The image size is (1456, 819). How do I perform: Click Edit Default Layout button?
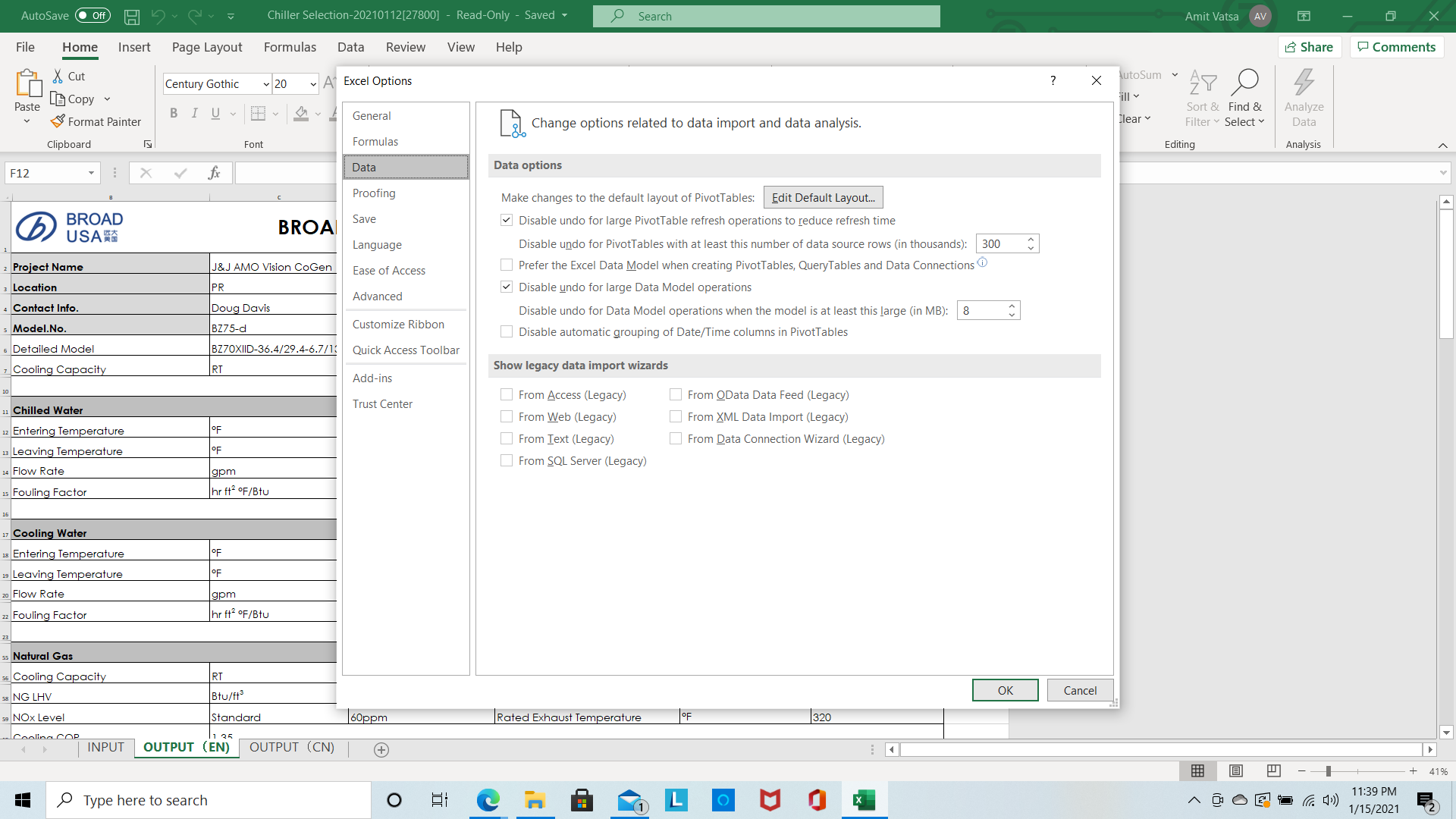coord(823,198)
